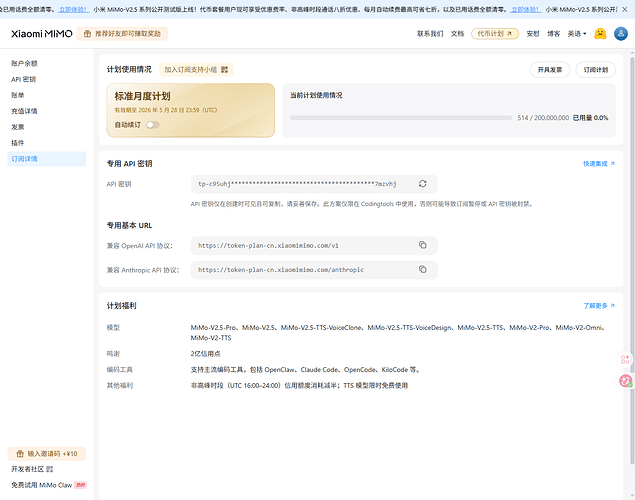Open the pink floating assistant icon on the right edge

pos(626,381)
